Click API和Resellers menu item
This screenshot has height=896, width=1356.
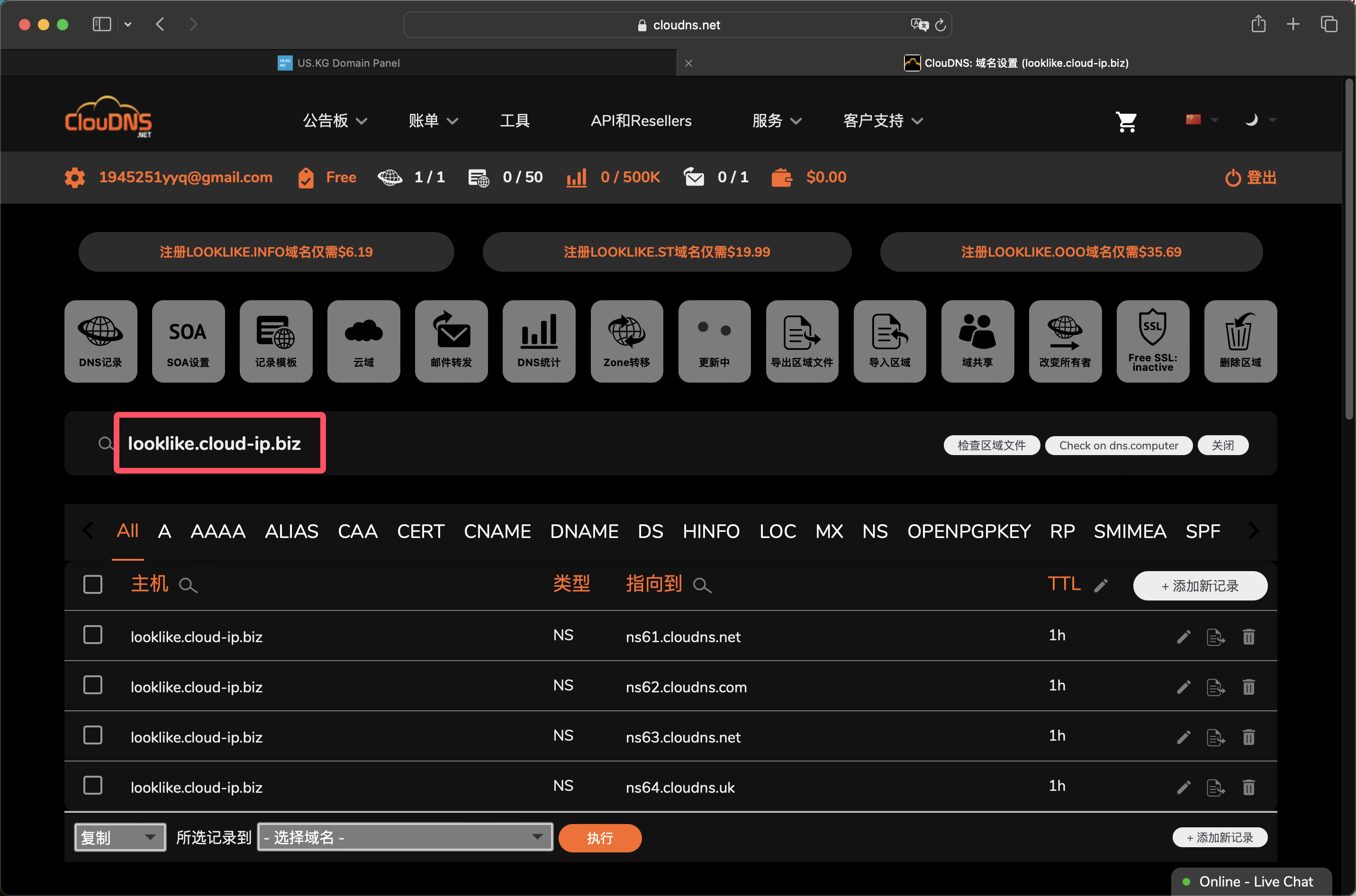[640, 119]
